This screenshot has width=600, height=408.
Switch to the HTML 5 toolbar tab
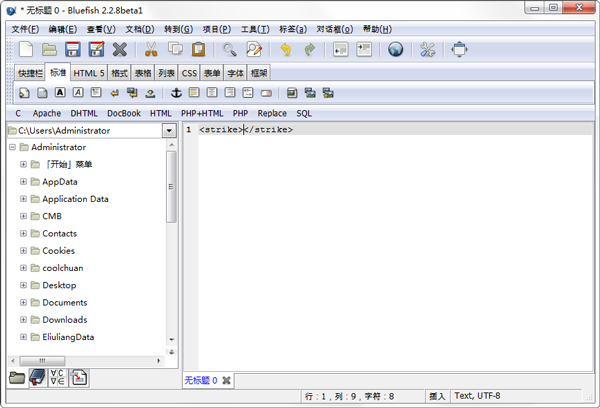(x=89, y=73)
